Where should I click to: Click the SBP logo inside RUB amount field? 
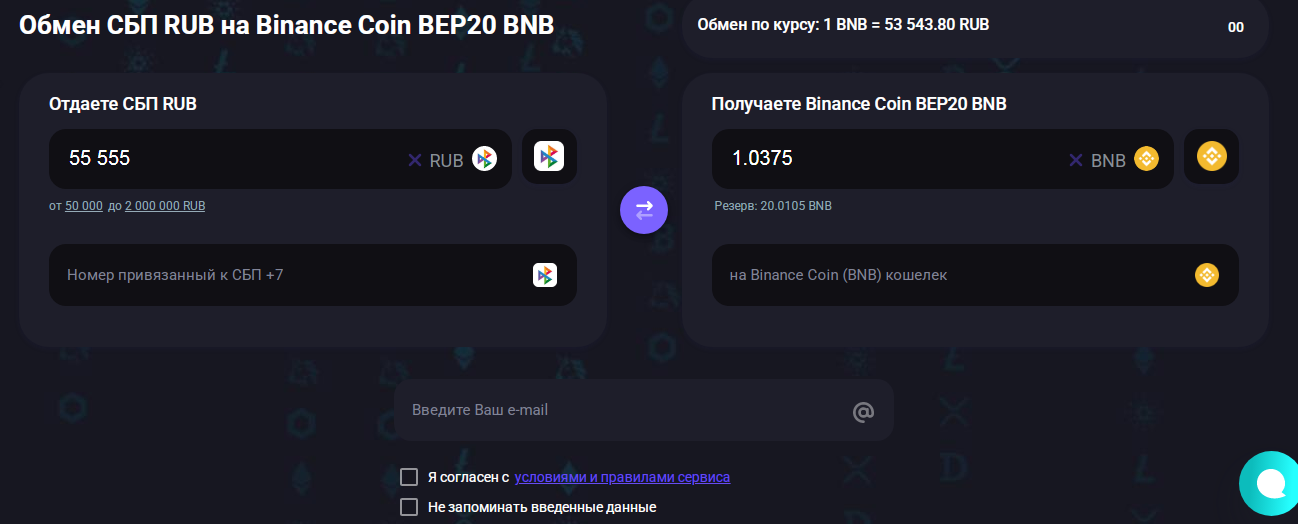click(x=485, y=159)
